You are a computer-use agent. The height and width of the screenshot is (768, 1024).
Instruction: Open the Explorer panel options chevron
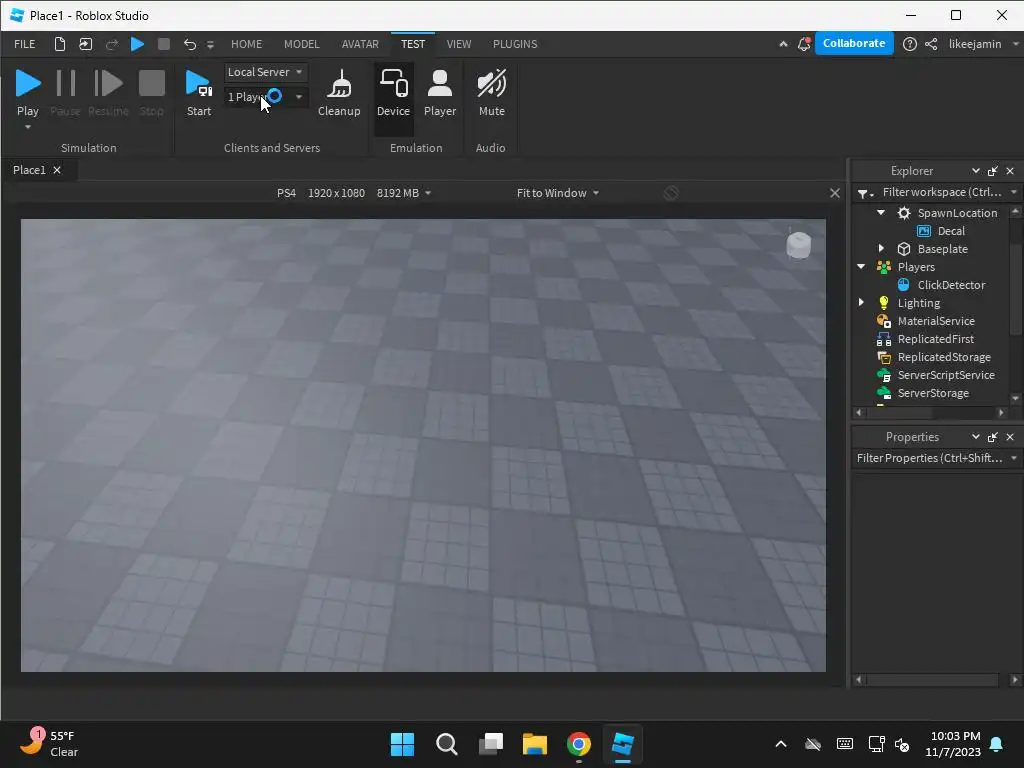pos(975,170)
